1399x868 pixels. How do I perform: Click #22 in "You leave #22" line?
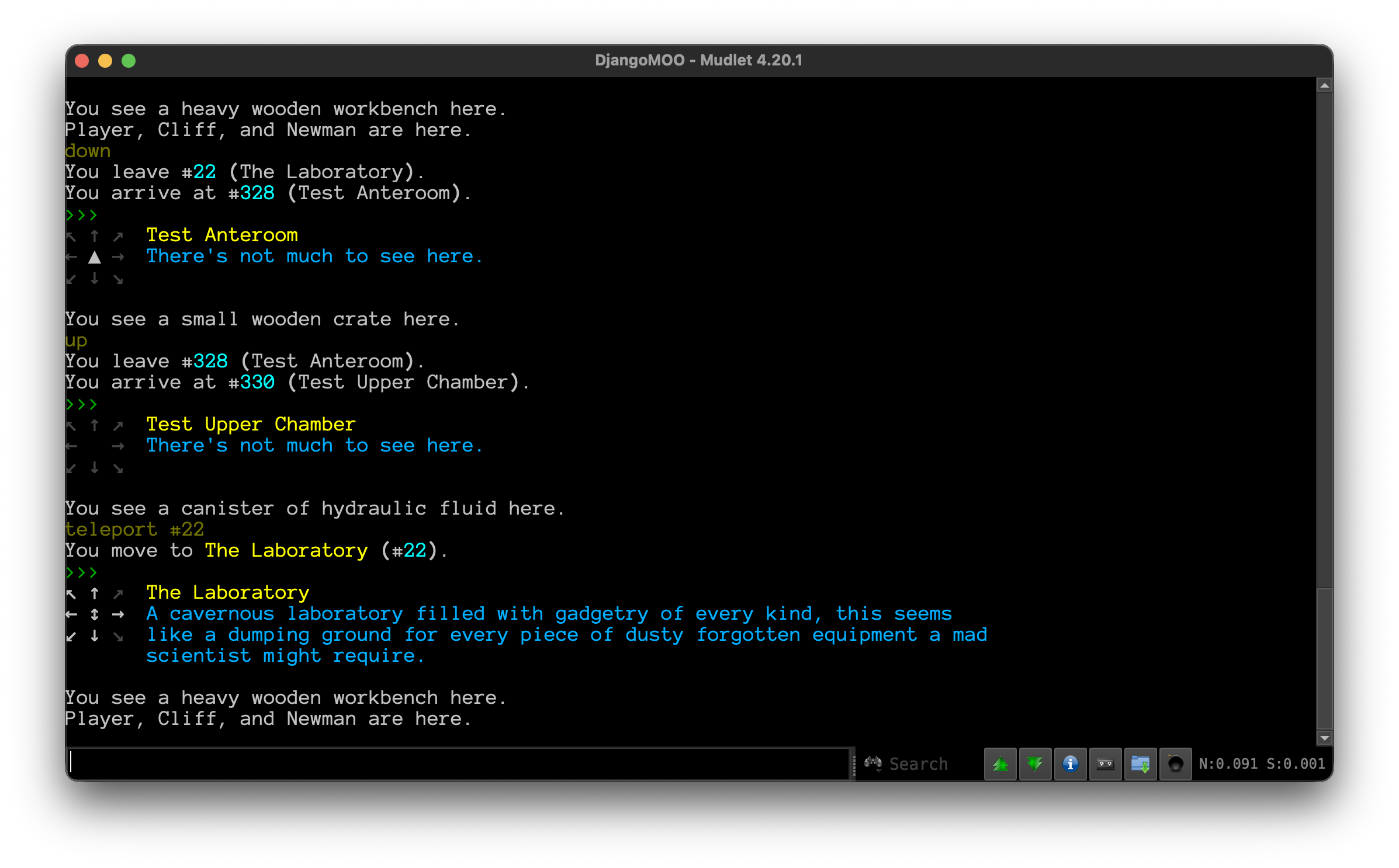click(x=199, y=172)
